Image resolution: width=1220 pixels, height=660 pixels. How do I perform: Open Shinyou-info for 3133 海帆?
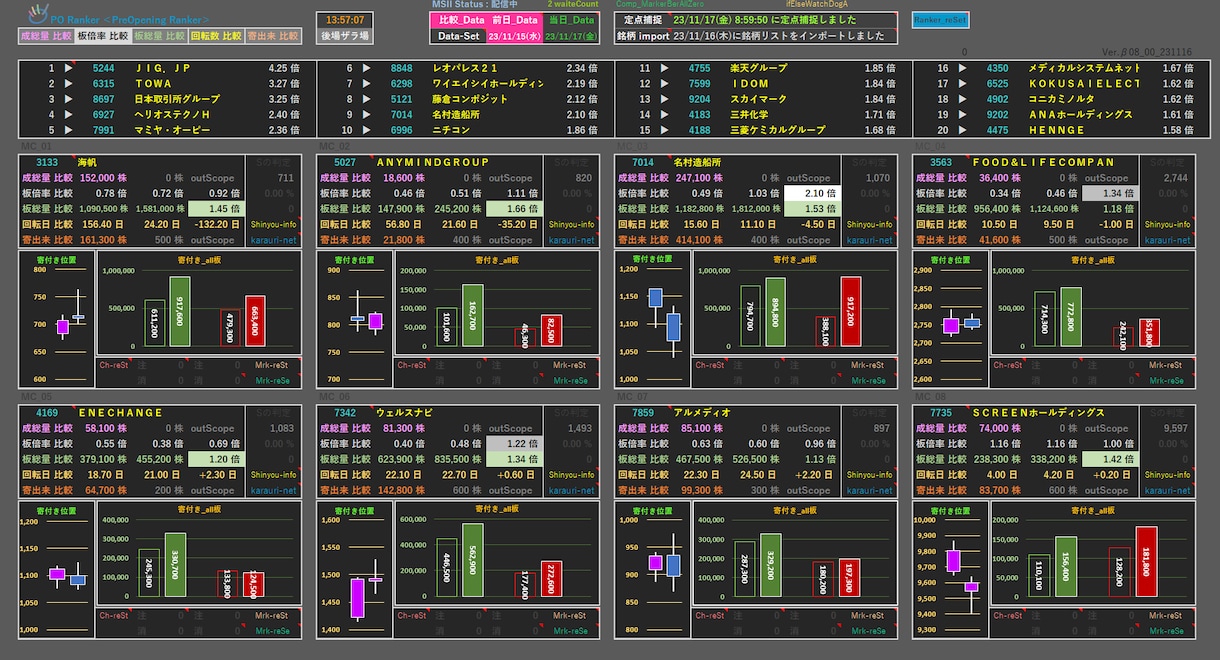273,225
